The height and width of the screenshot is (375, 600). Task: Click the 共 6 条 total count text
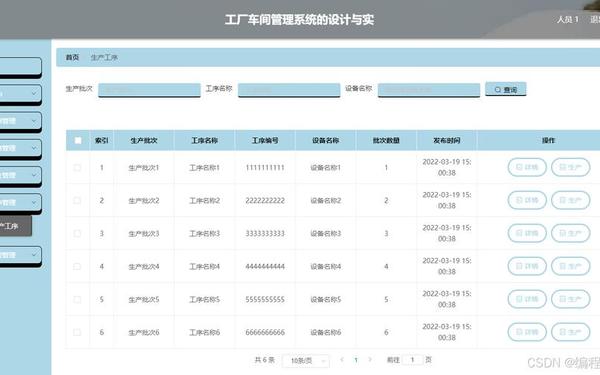(x=264, y=360)
